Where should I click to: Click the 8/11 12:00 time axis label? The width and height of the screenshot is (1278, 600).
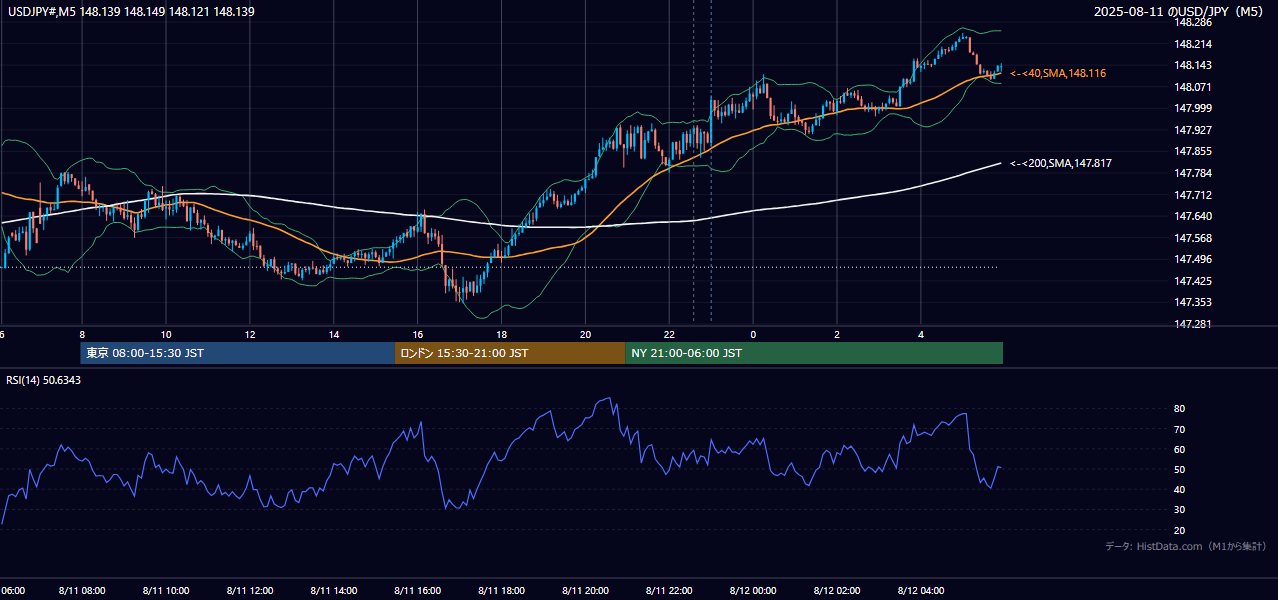(250, 590)
